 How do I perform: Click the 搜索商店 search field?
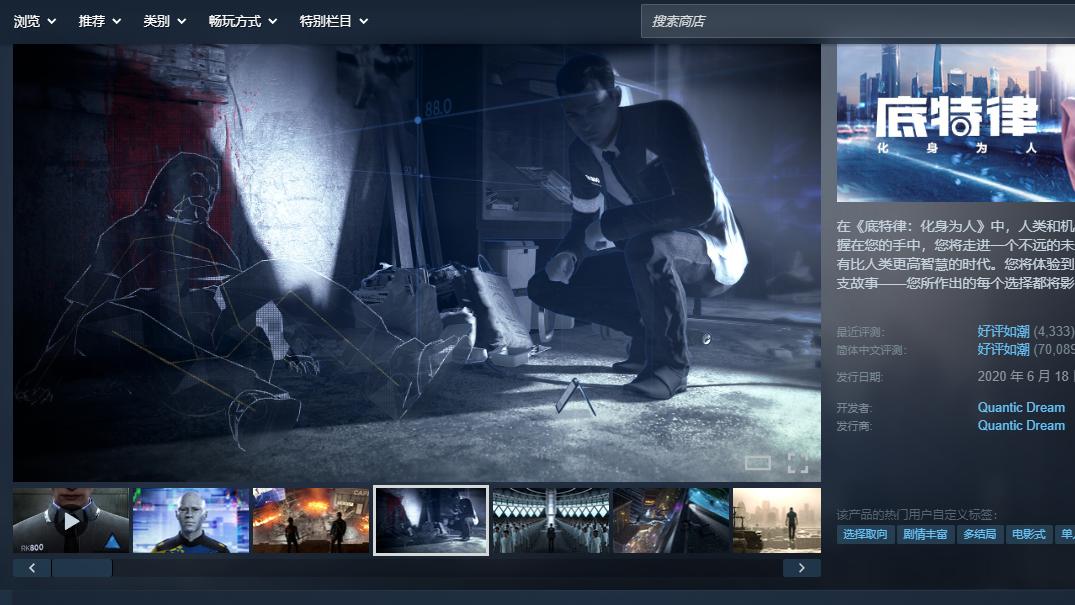tap(858, 21)
